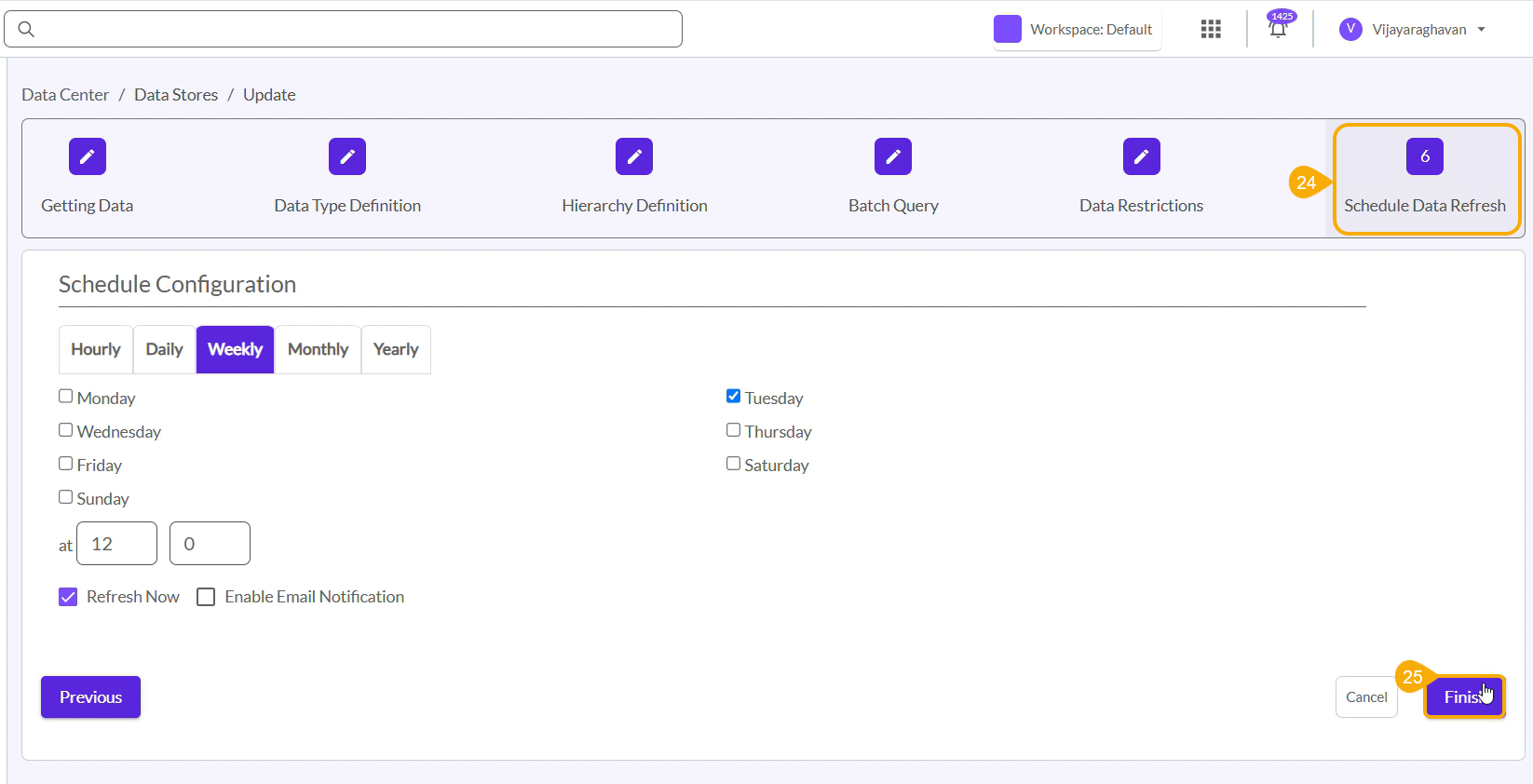
Task: Click the Finish button
Action: coord(1464,697)
